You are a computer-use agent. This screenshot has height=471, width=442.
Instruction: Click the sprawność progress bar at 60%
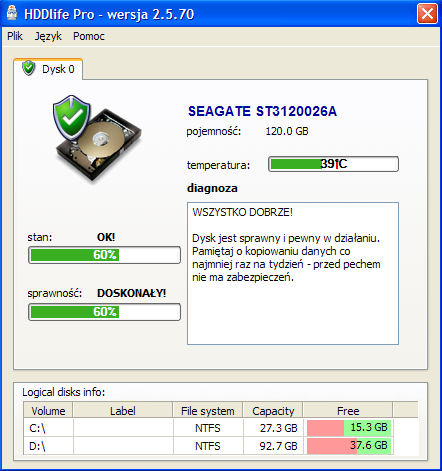(104, 312)
